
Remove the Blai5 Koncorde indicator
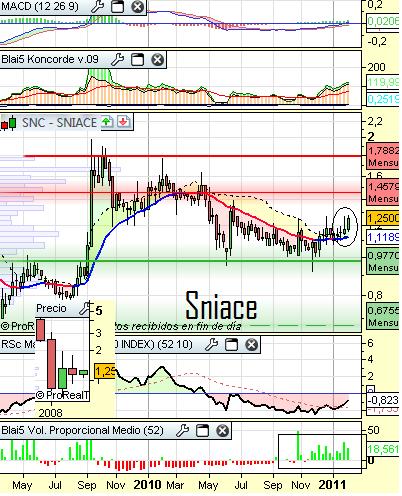pos(157,60)
